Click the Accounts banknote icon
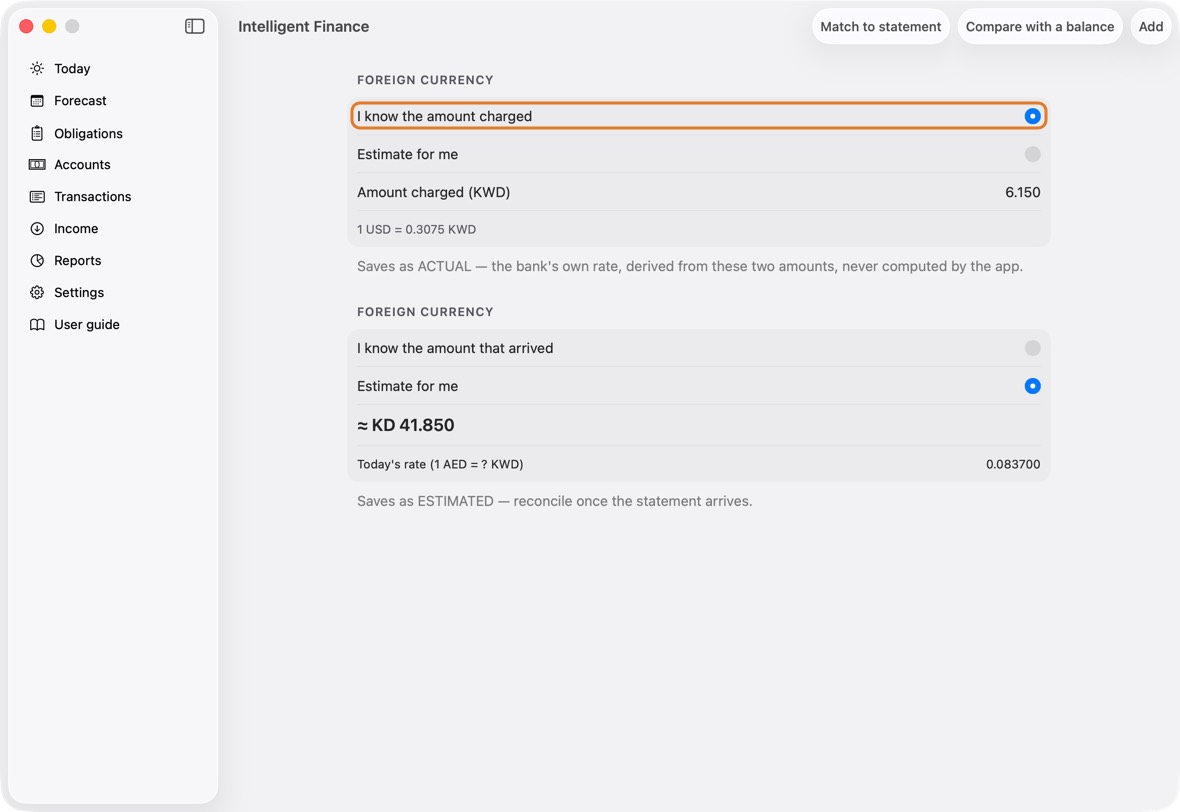Screen dimensions: 1180x812 coord(37,165)
